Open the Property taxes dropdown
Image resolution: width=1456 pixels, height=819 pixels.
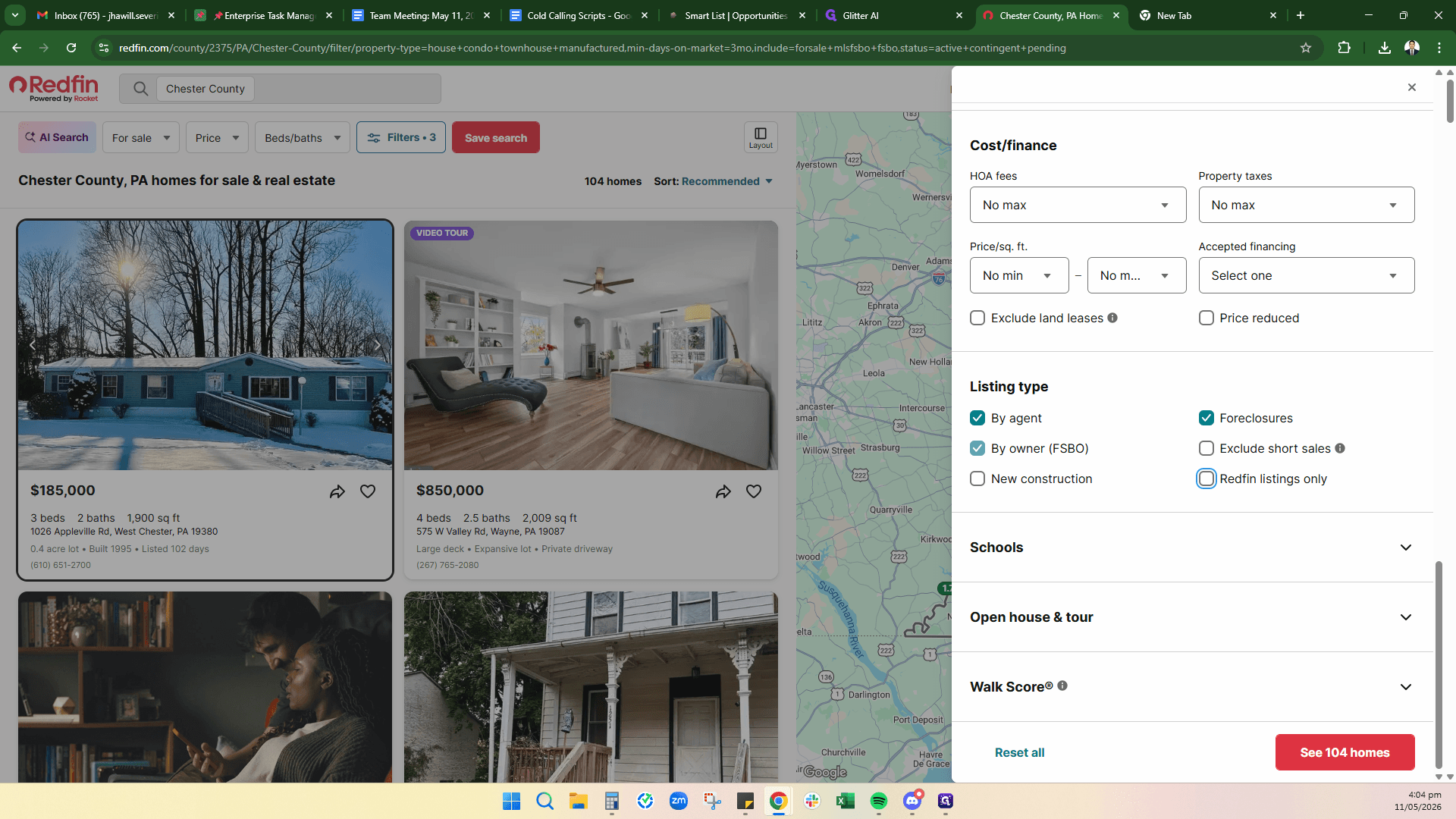(1306, 205)
